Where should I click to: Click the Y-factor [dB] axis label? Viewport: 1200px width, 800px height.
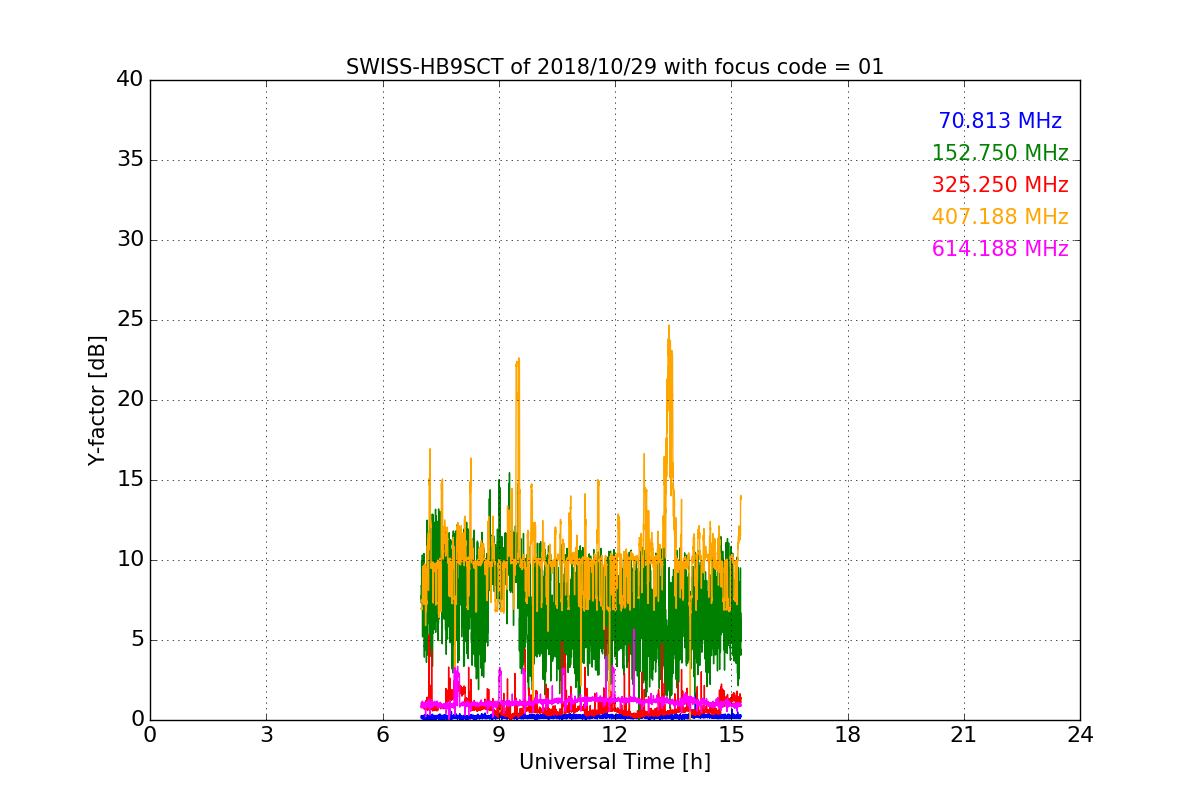97,400
